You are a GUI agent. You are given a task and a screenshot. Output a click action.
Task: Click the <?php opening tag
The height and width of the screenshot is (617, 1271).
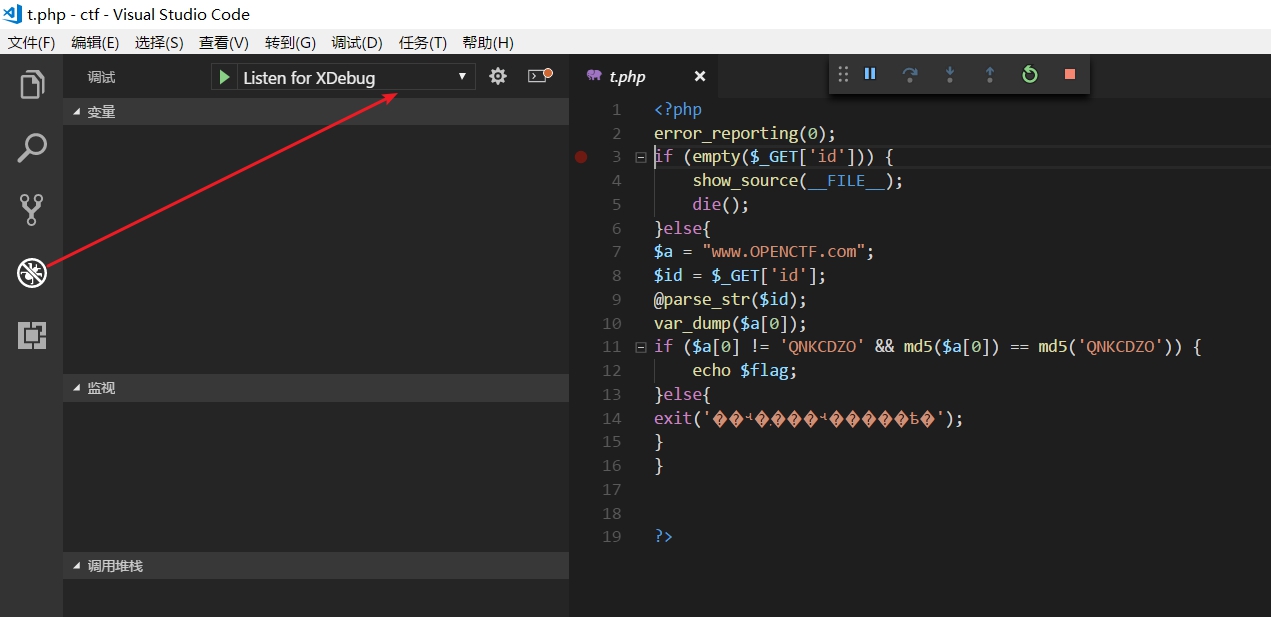(x=678, y=110)
